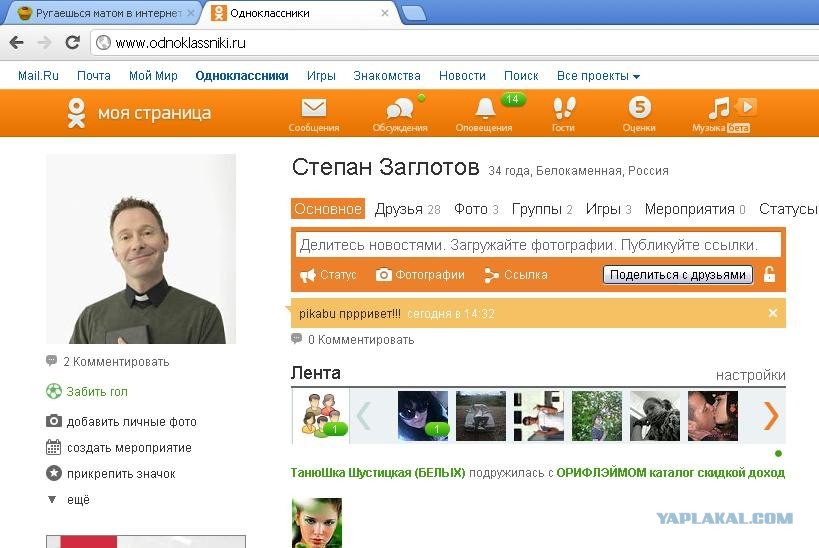
Task: Click the friends group icon in Лента
Action: point(320,415)
